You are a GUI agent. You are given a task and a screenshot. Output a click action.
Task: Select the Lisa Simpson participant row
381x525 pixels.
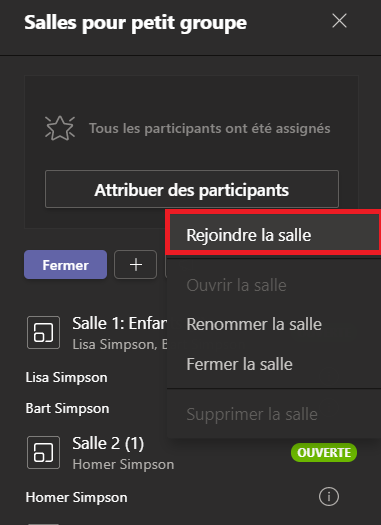coord(66,377)
